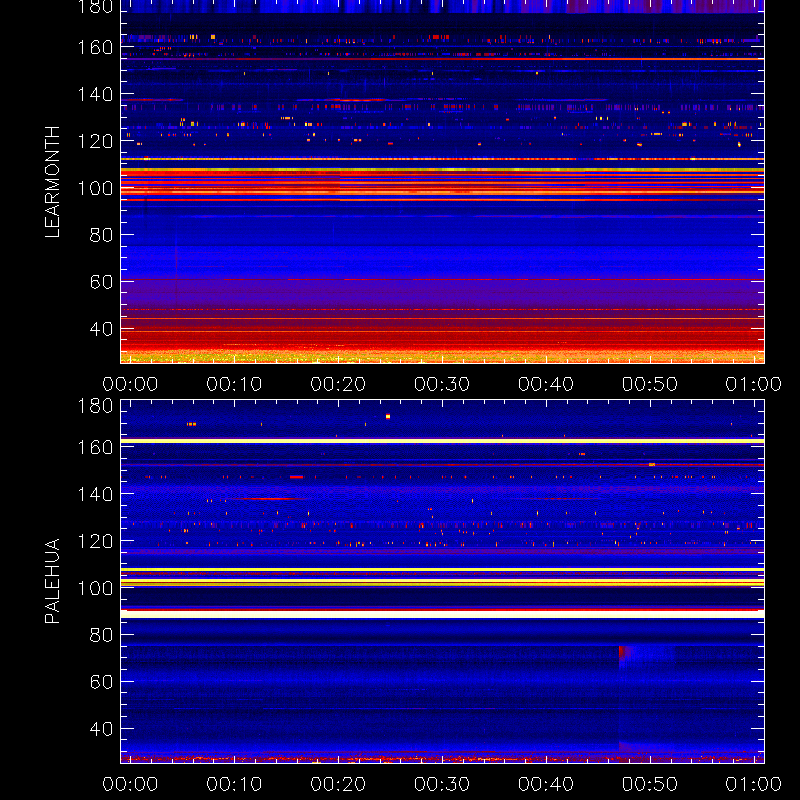
Task: Select the 160 tick label on the Learmonth plot
Action: tap(95, 47)
